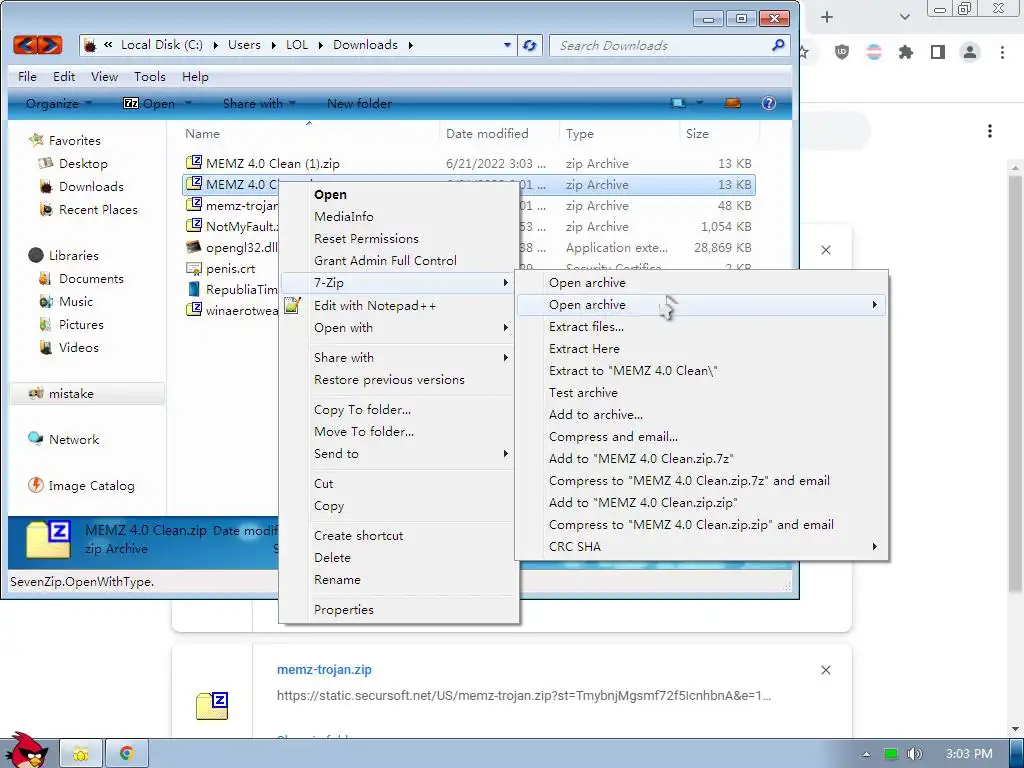This screenshot has width=1024, height=768.
Task: Open the Tools menu
Action: (x=150, y=76)
